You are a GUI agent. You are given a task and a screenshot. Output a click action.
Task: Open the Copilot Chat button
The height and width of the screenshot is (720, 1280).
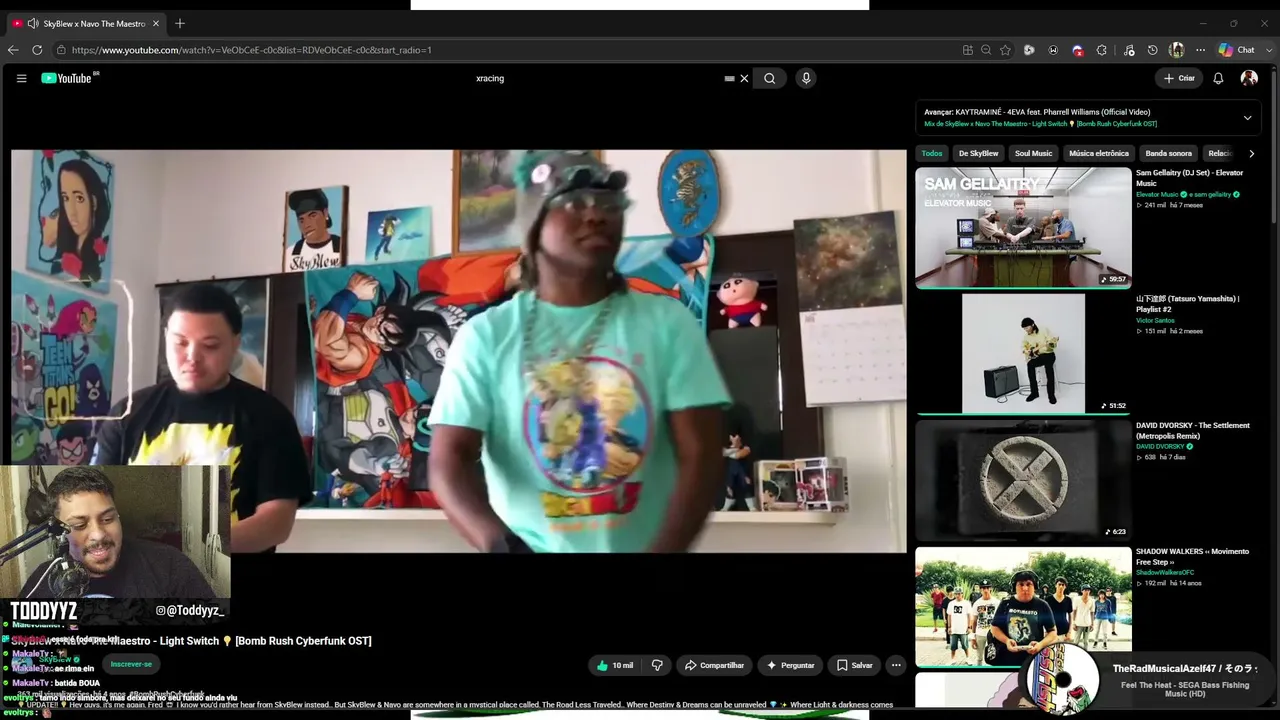[x=1236, y=50]
